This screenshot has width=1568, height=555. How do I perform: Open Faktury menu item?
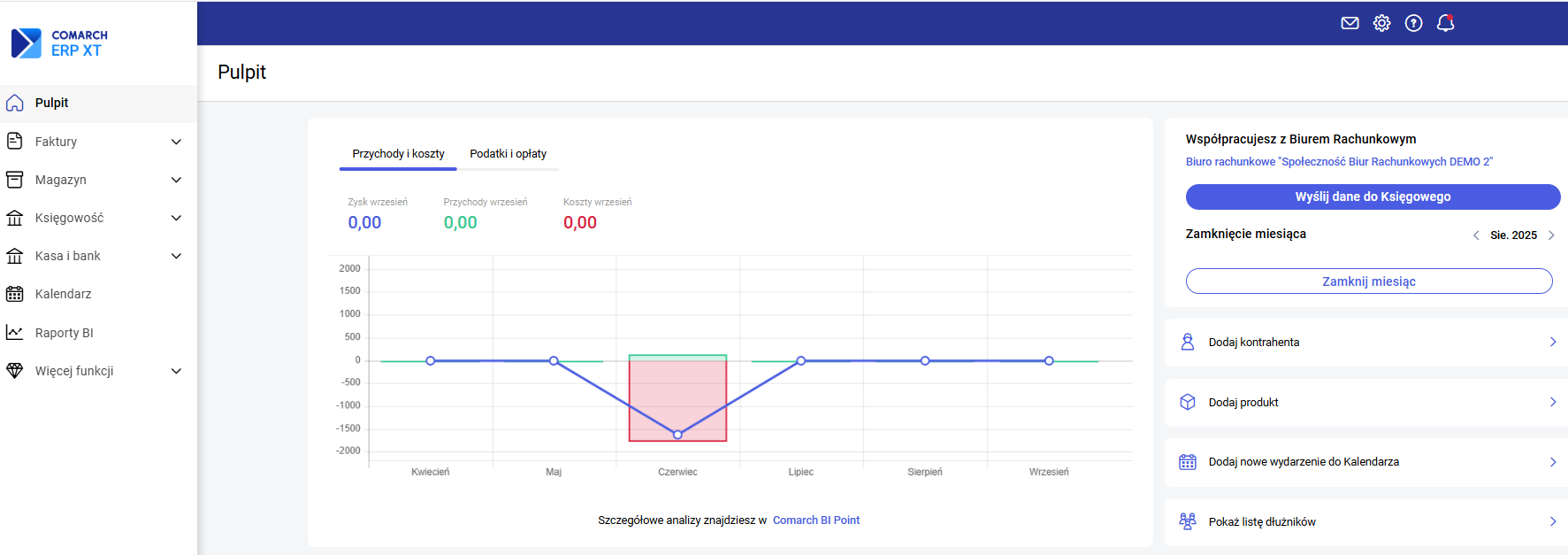click(98, 142)
